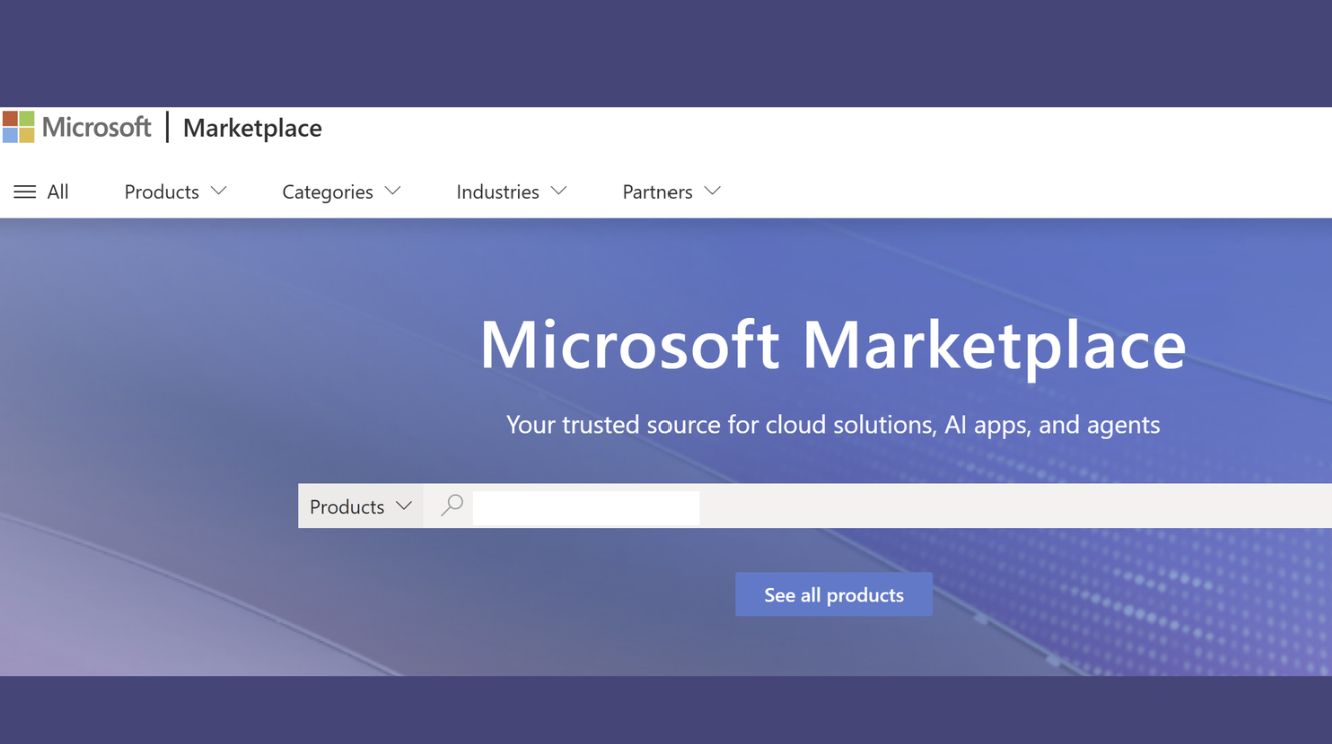Open the Products search scope dropdown
1332x744 pixels.
(x=361, y=506)
